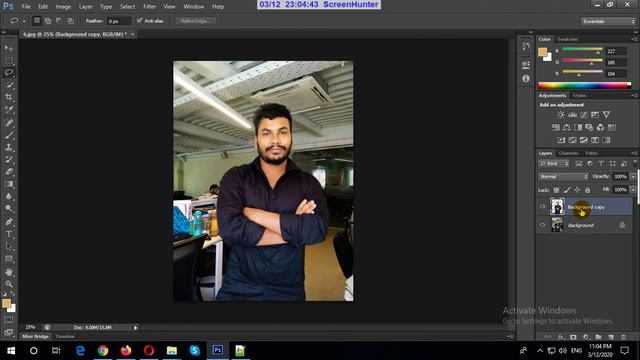Click the Brightness/Contrast adjustment icon
640x360 pixels.
(x=561, y=115)
